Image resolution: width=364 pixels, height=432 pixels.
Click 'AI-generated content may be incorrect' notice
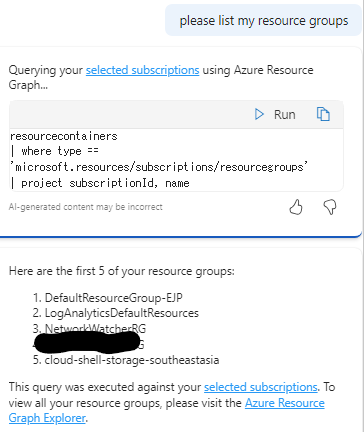tap(86, 207)
